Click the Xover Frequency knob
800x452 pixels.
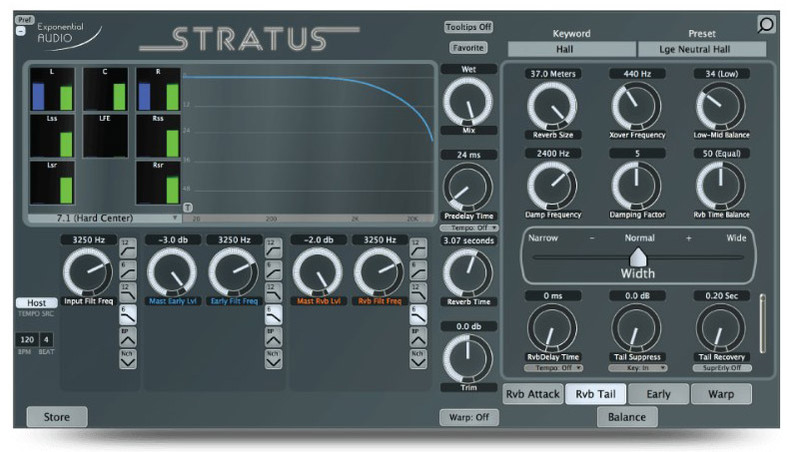636,106
